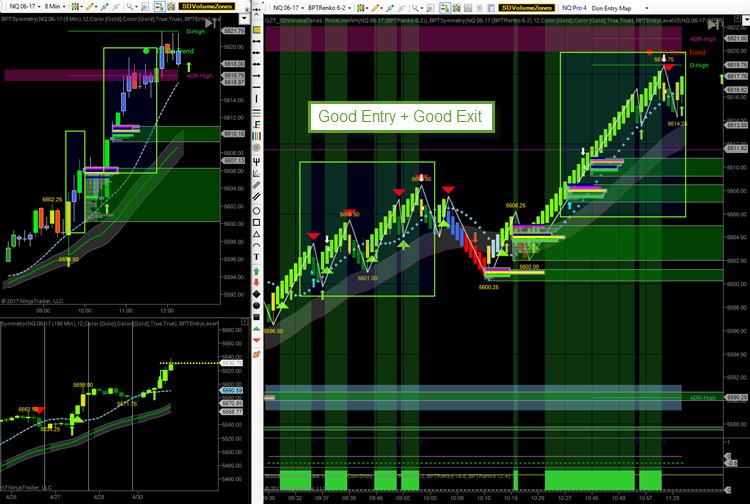Image resolution: width=750 pixels, height=504 pixels.
Task: Toggle the chart trader icon in left toolbar
Action: tap(159, 7)
